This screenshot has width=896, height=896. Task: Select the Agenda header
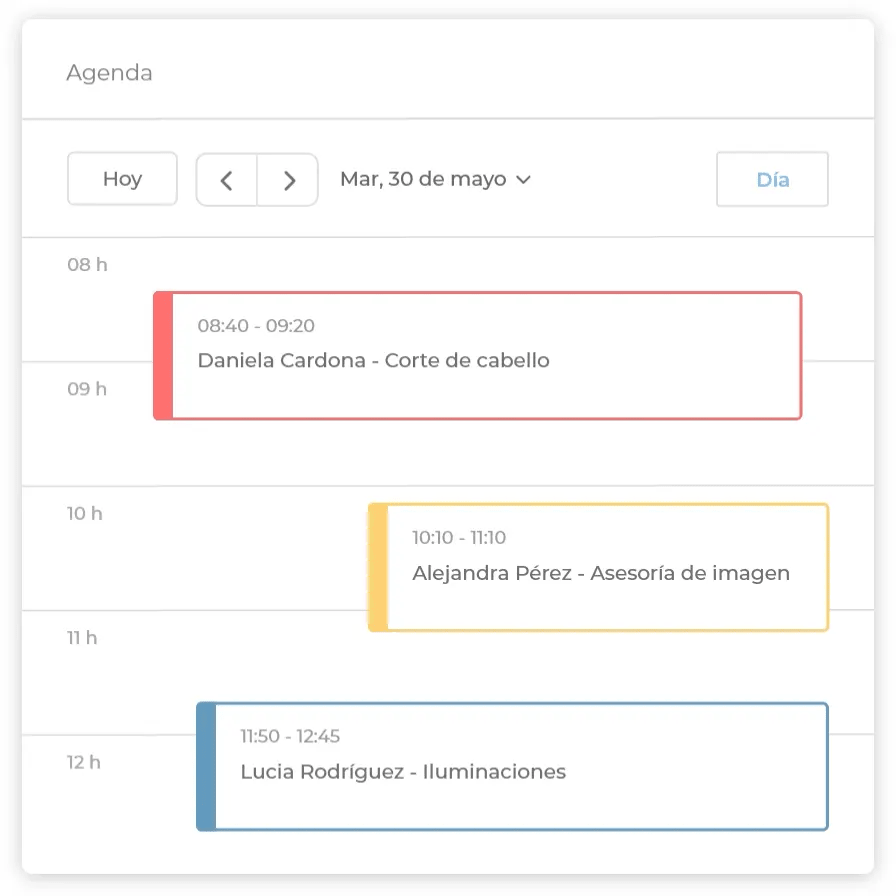(109, 72)
